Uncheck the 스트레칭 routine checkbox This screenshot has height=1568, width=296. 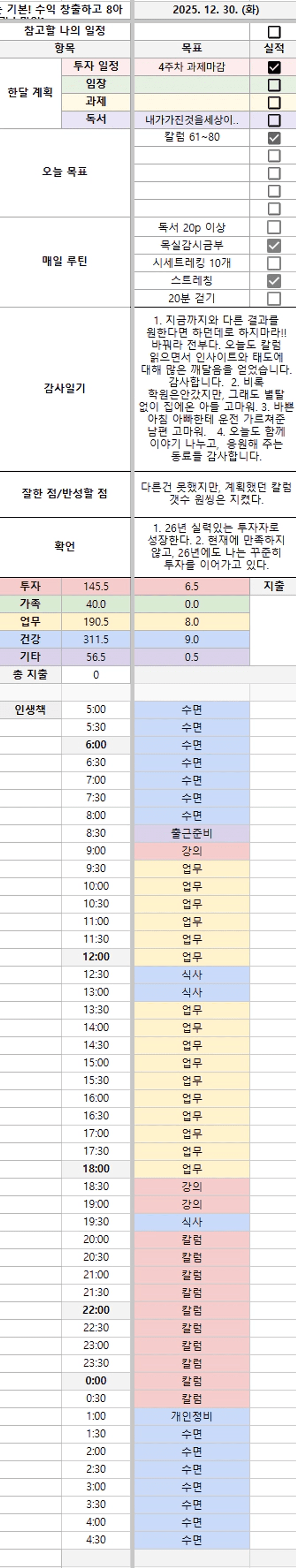coord(274,281)
